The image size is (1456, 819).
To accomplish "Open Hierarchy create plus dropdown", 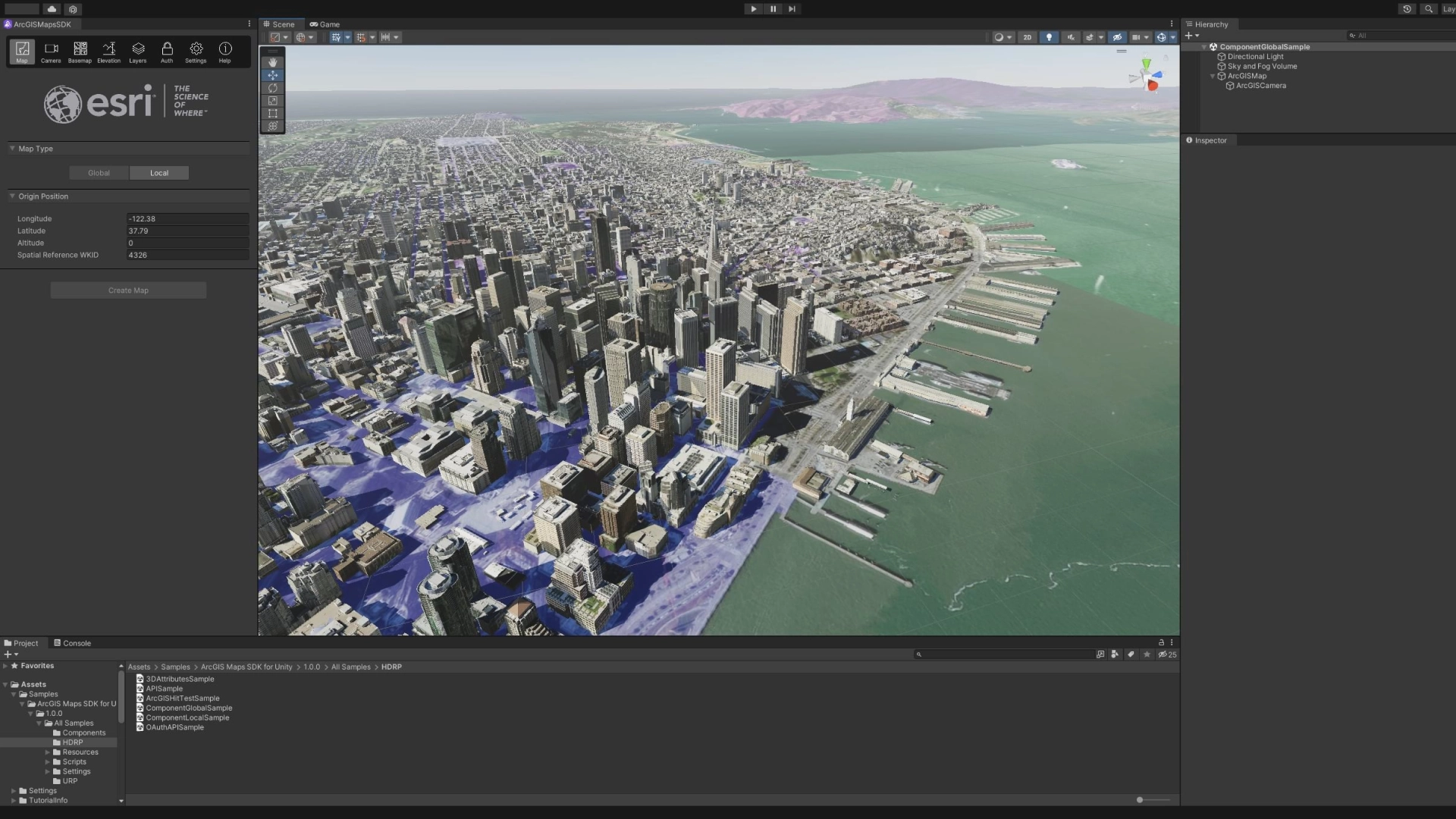I will [1192, 36].
